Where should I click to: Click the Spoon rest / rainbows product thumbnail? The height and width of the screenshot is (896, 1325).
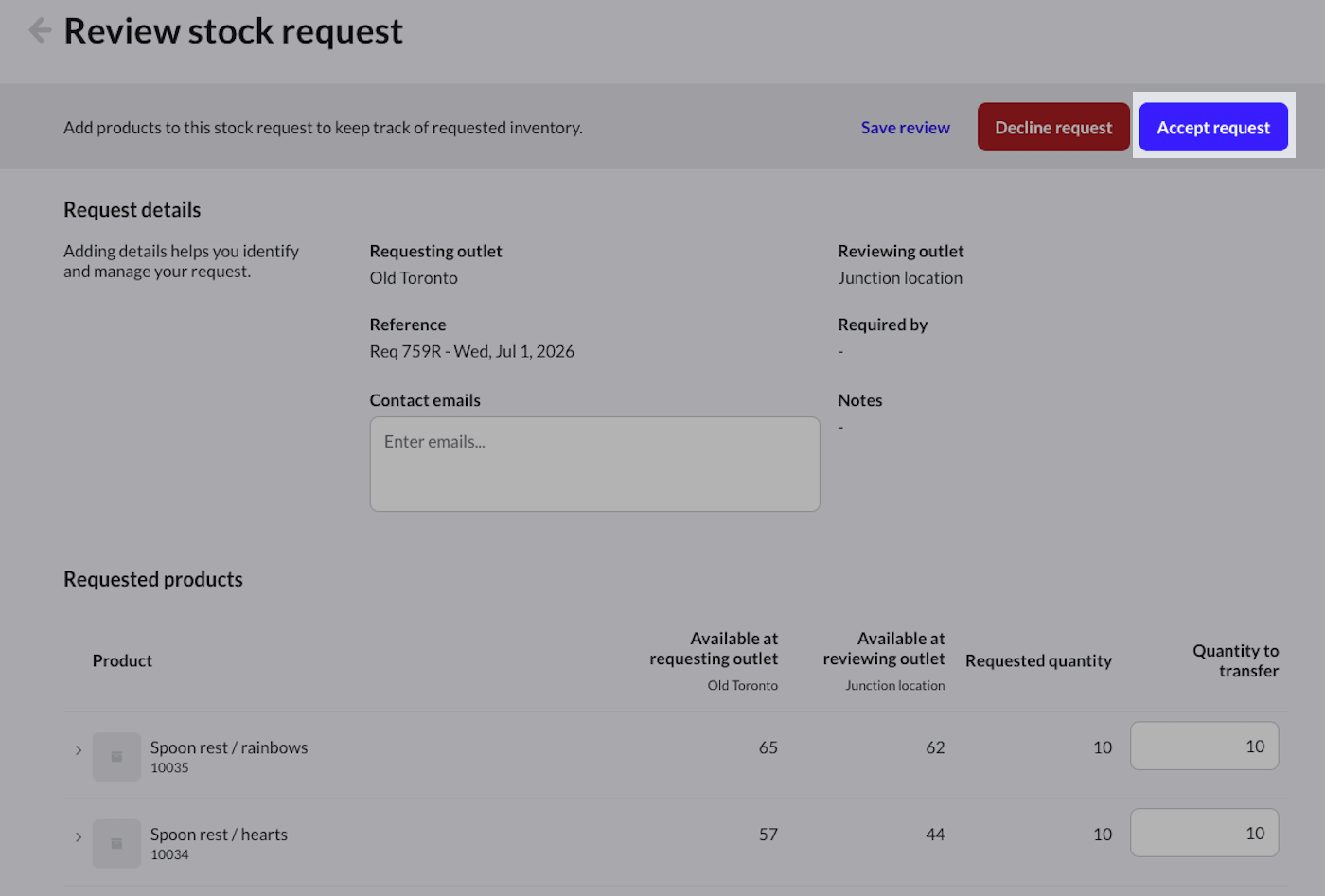116,757
